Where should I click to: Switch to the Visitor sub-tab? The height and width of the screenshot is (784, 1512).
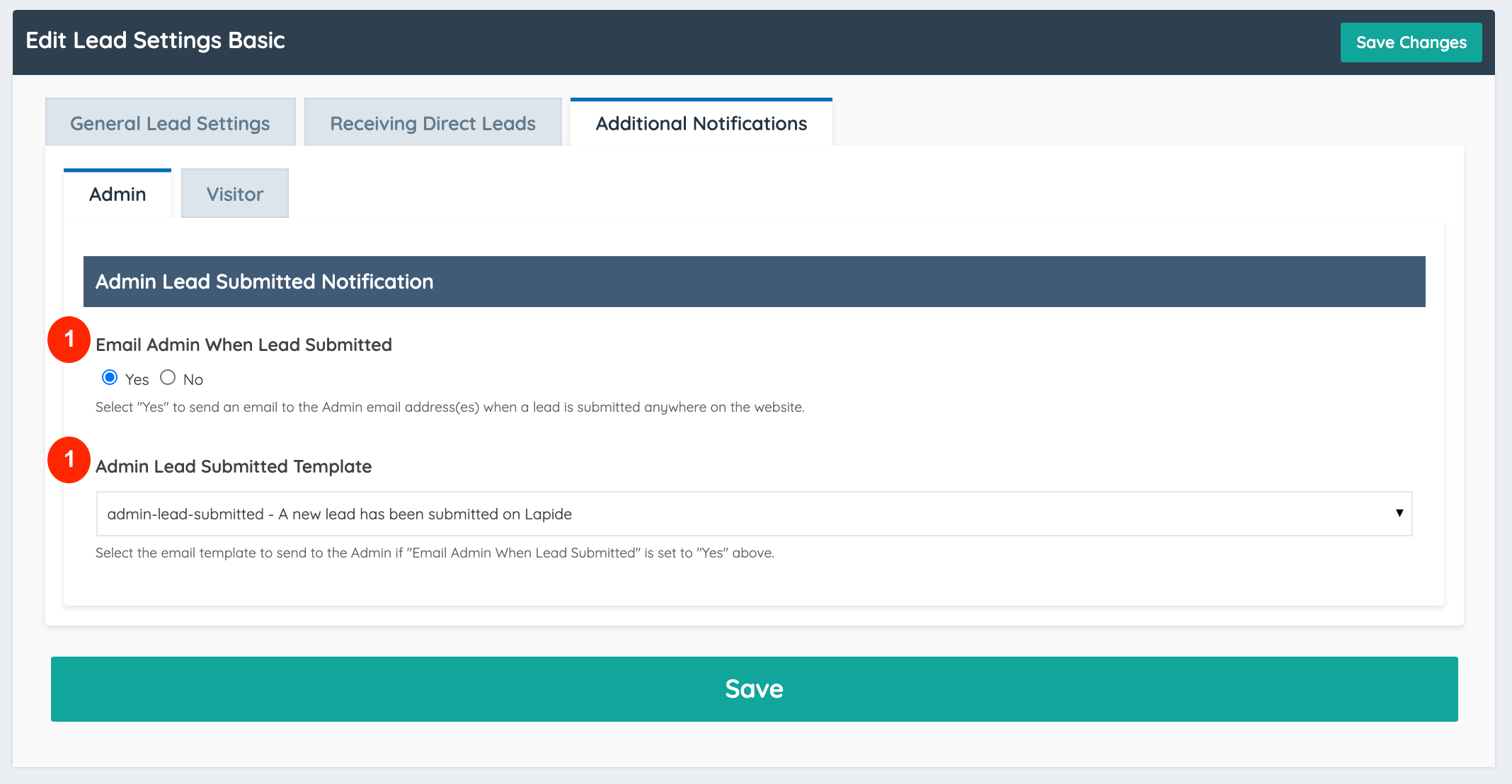coord(234,194)
